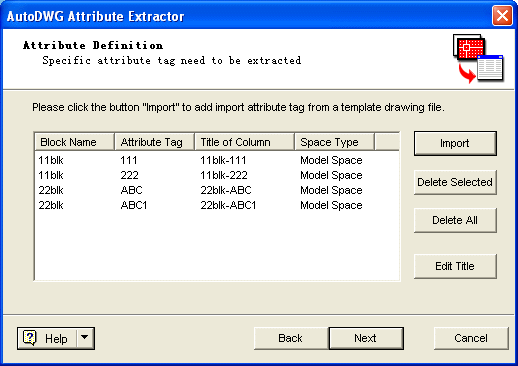Cancel the attribute extractor wizard
518x366 pixels.
coord(471,338)
